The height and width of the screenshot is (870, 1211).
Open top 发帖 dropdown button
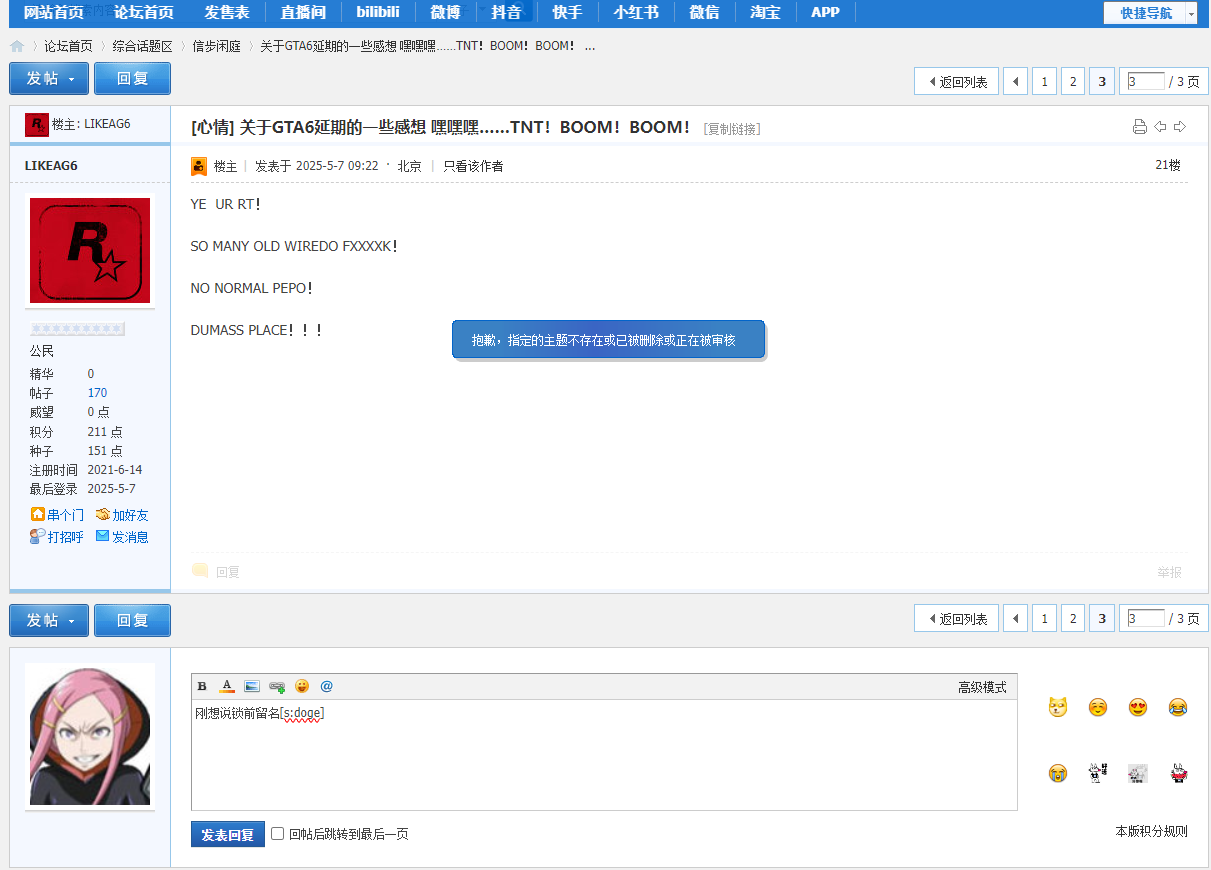click(x=49, y=78)
